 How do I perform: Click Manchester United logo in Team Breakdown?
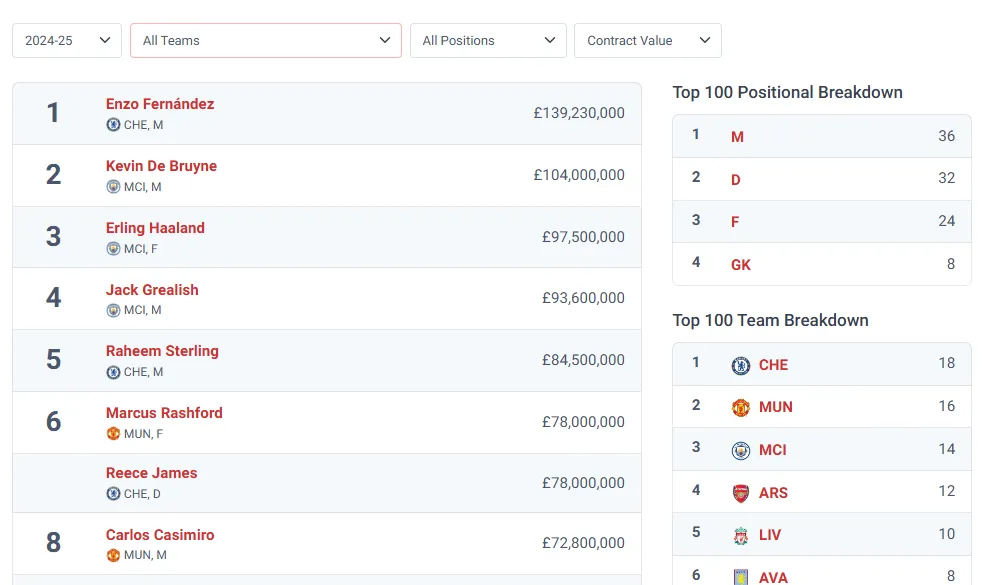click(740, 407)
